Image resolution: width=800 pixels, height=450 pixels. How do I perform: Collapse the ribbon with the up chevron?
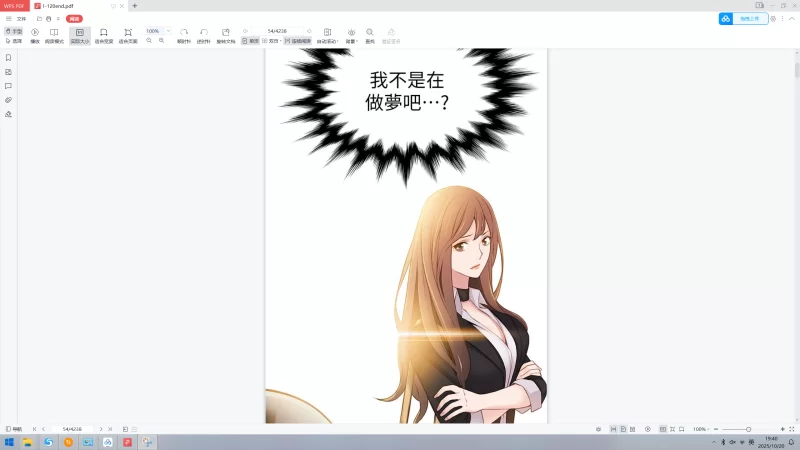(x=792, y=19)
